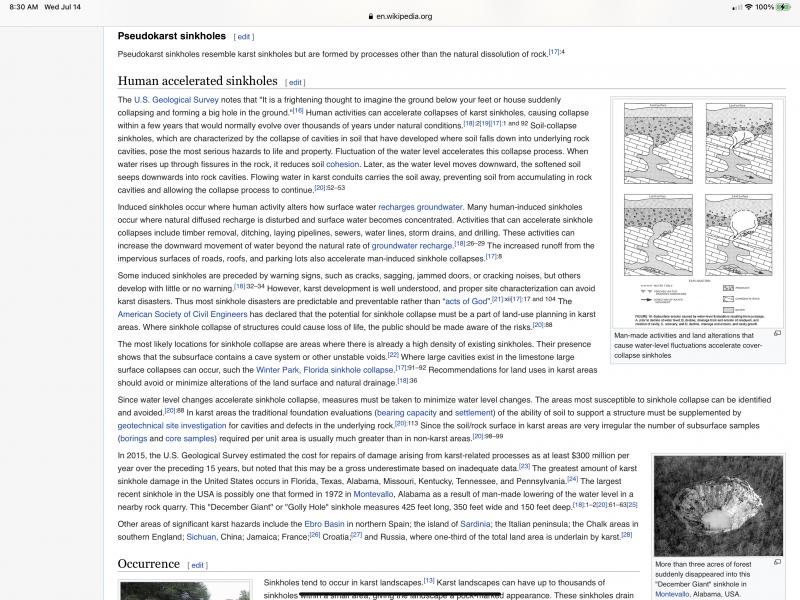Edit the Pseudokarst sinkholes section
800x600 pixels.
point(244,37)
